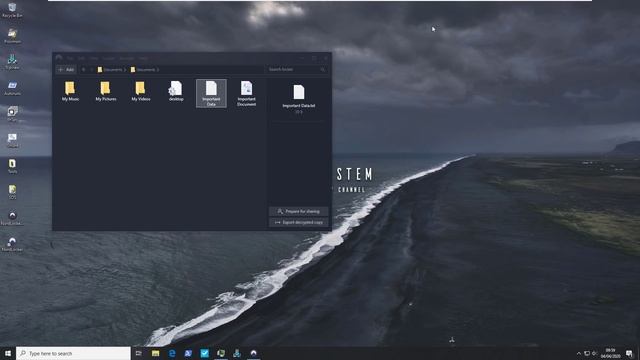Viewport: 640px width, 360px height.
Task: Click the Important Data.txt preview icon in side panel
Action: tap(299, 92)
